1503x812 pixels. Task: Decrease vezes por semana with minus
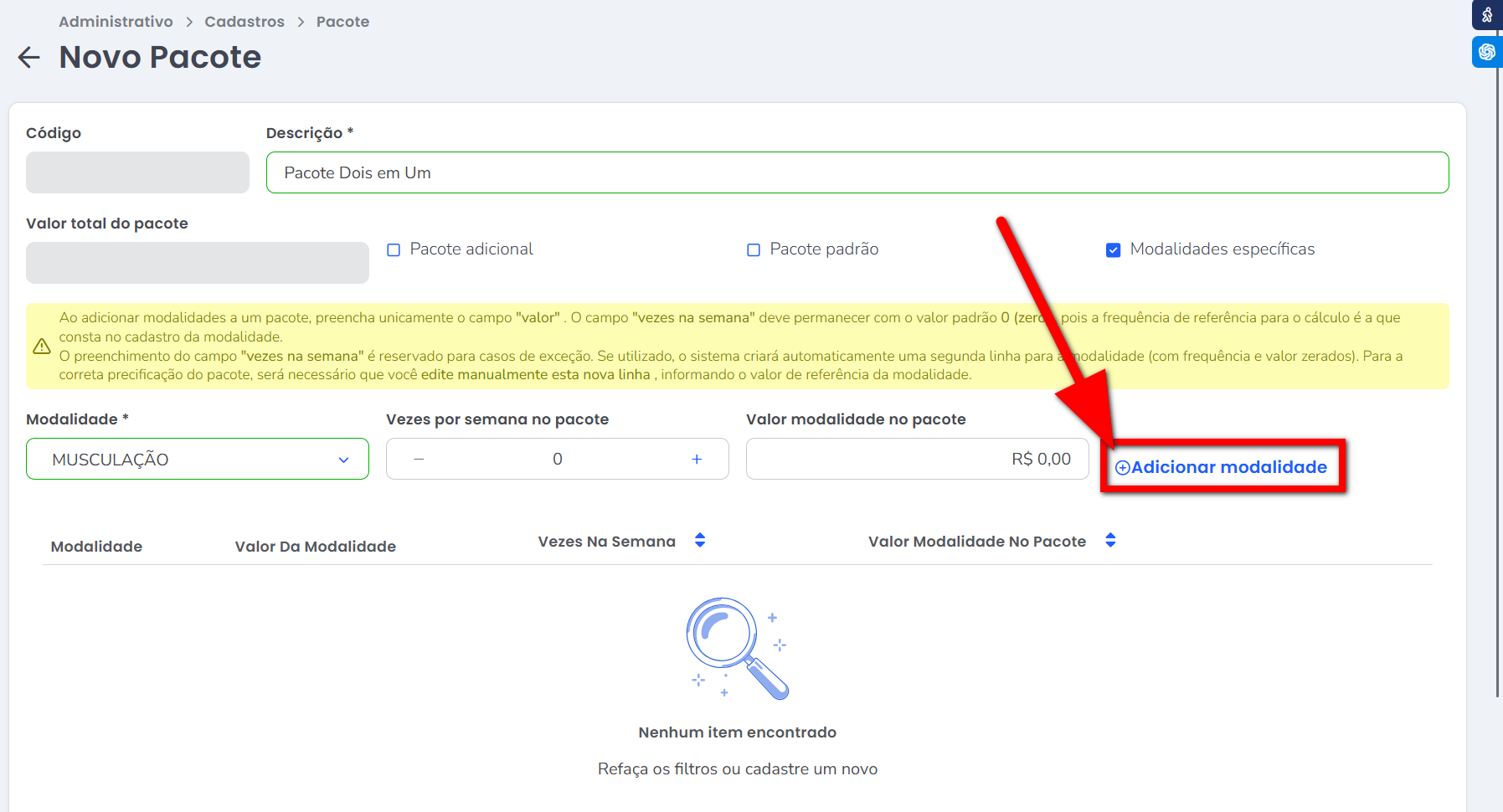click(419, 459)
